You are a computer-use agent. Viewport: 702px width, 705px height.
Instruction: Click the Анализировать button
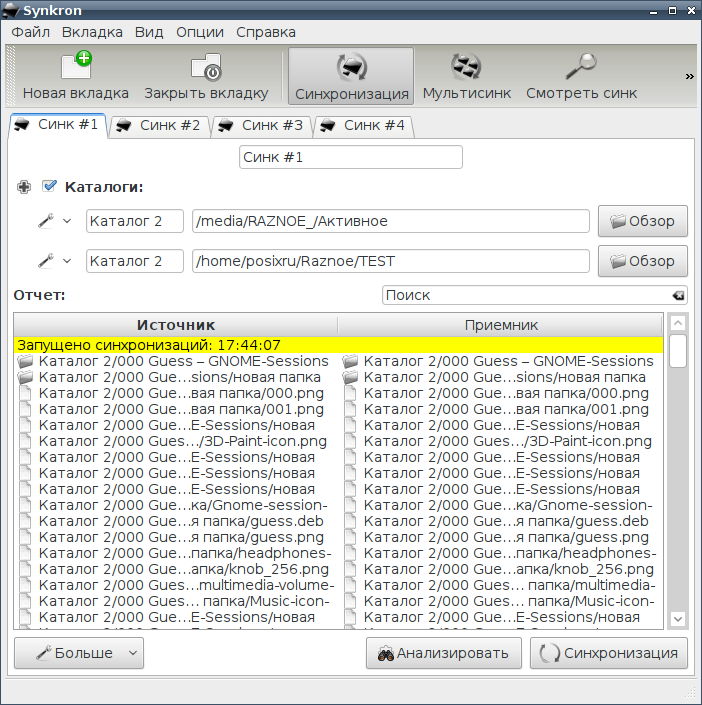[443, 653]
